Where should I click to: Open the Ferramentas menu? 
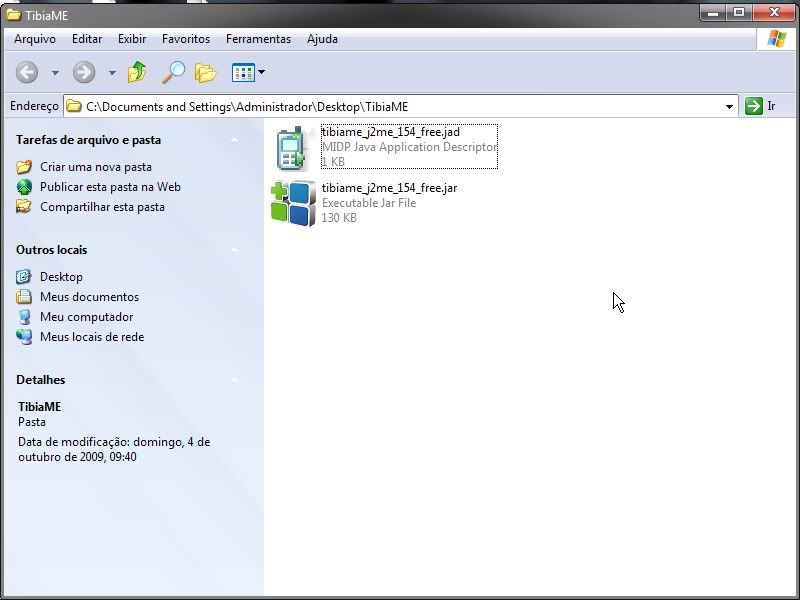point(258,39)
